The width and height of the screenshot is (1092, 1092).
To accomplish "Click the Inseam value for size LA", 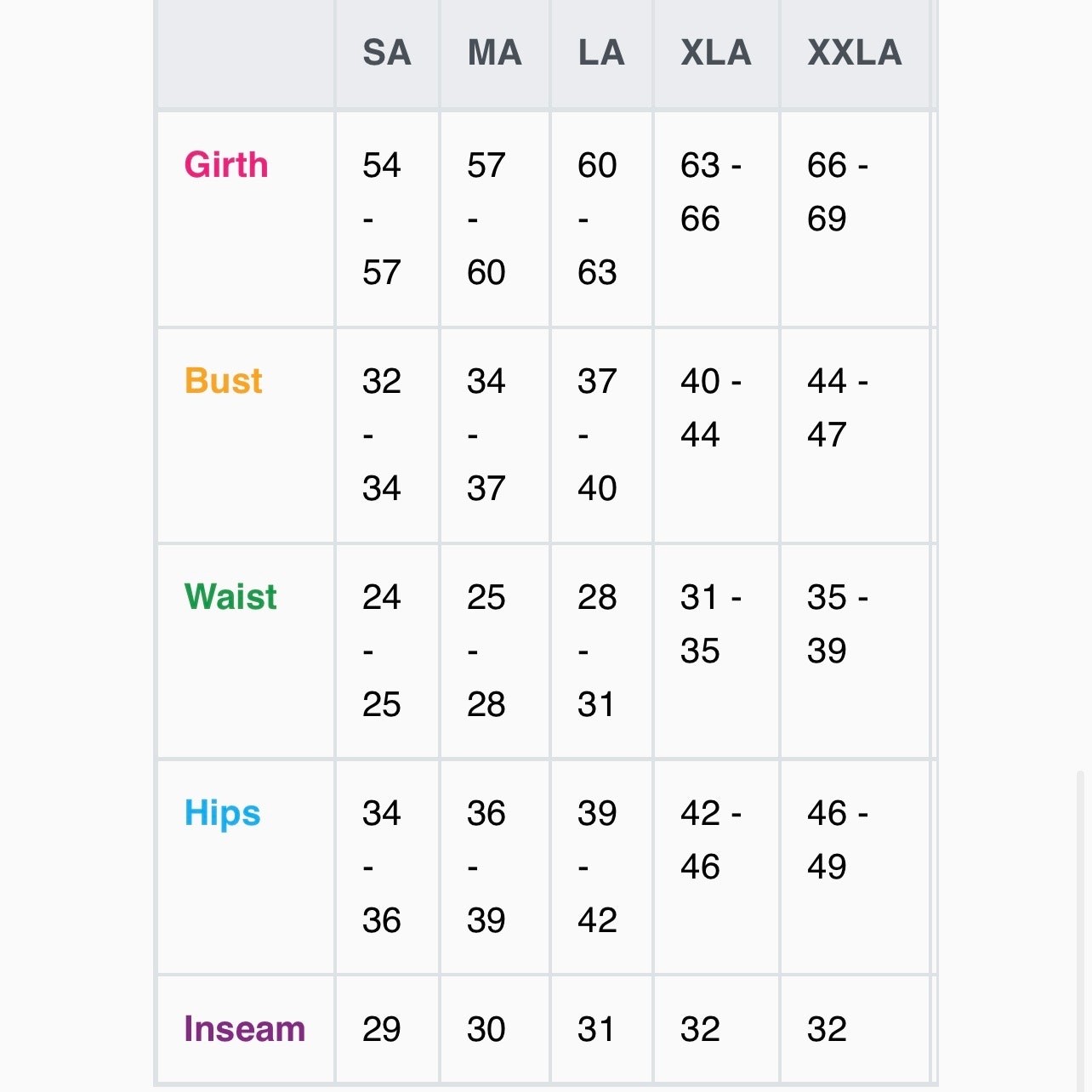I will pyautogui.click(x=596, y=1029).
